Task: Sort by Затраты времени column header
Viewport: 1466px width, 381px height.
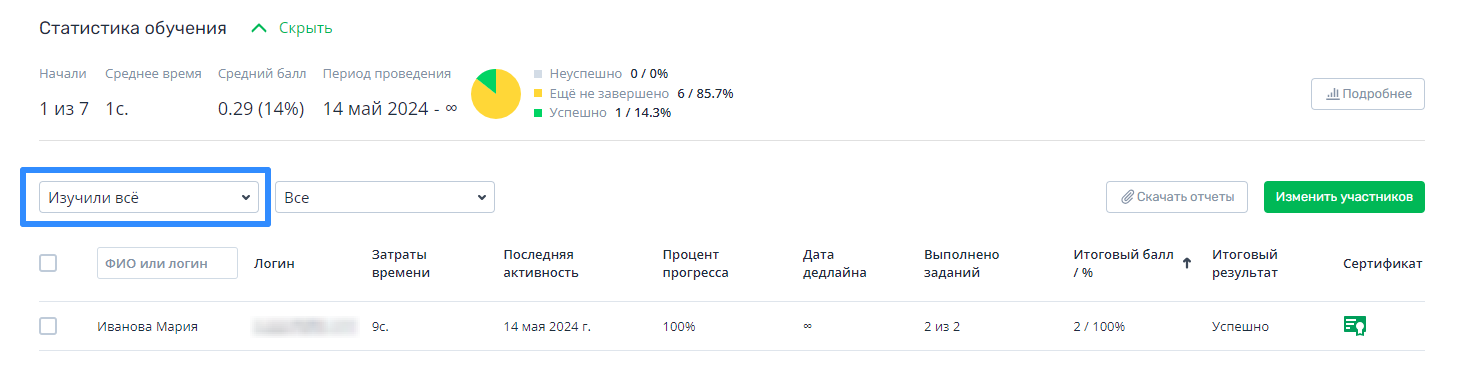Action: 401,263
